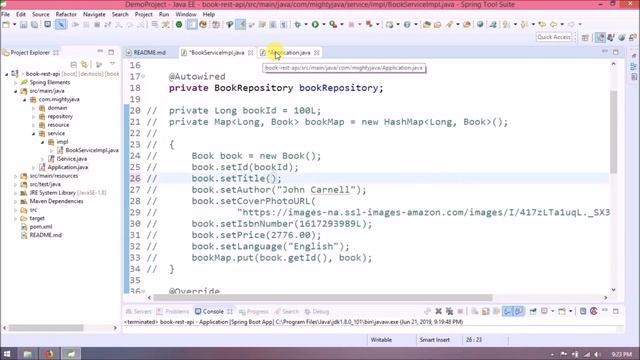Click the Spring Tool Suite taskbar icon
This screenshot has width=640, height=360.
point(71,354)
